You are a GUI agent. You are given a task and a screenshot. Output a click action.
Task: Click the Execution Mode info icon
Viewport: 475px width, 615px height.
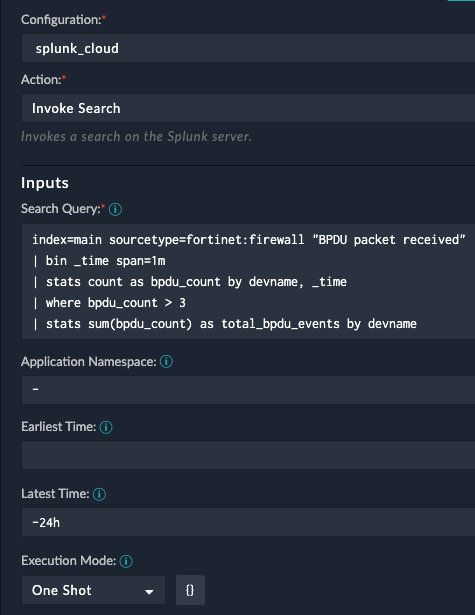[126, 561]
